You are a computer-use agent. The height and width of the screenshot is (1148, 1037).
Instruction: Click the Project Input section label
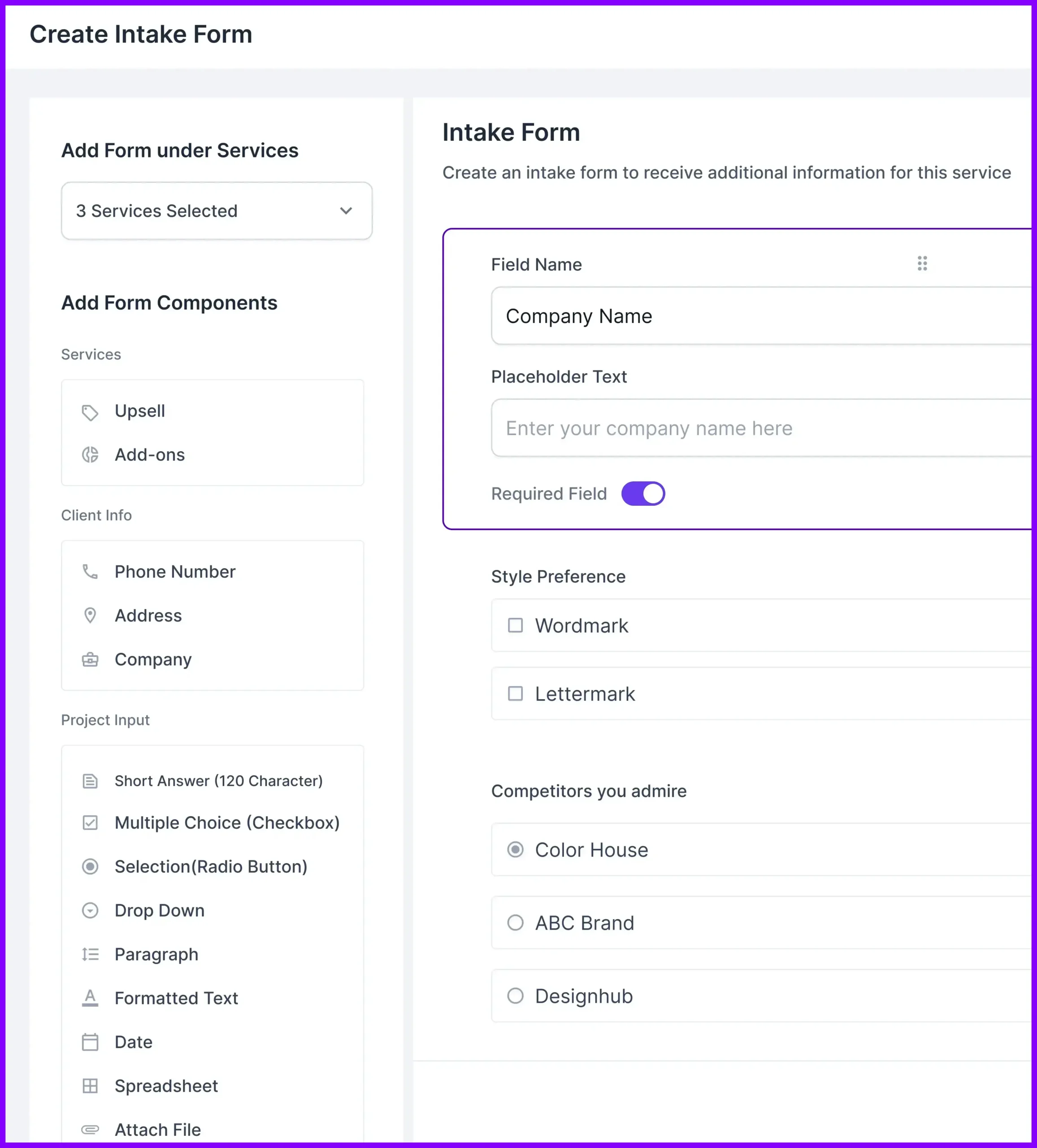click(105, 720)
